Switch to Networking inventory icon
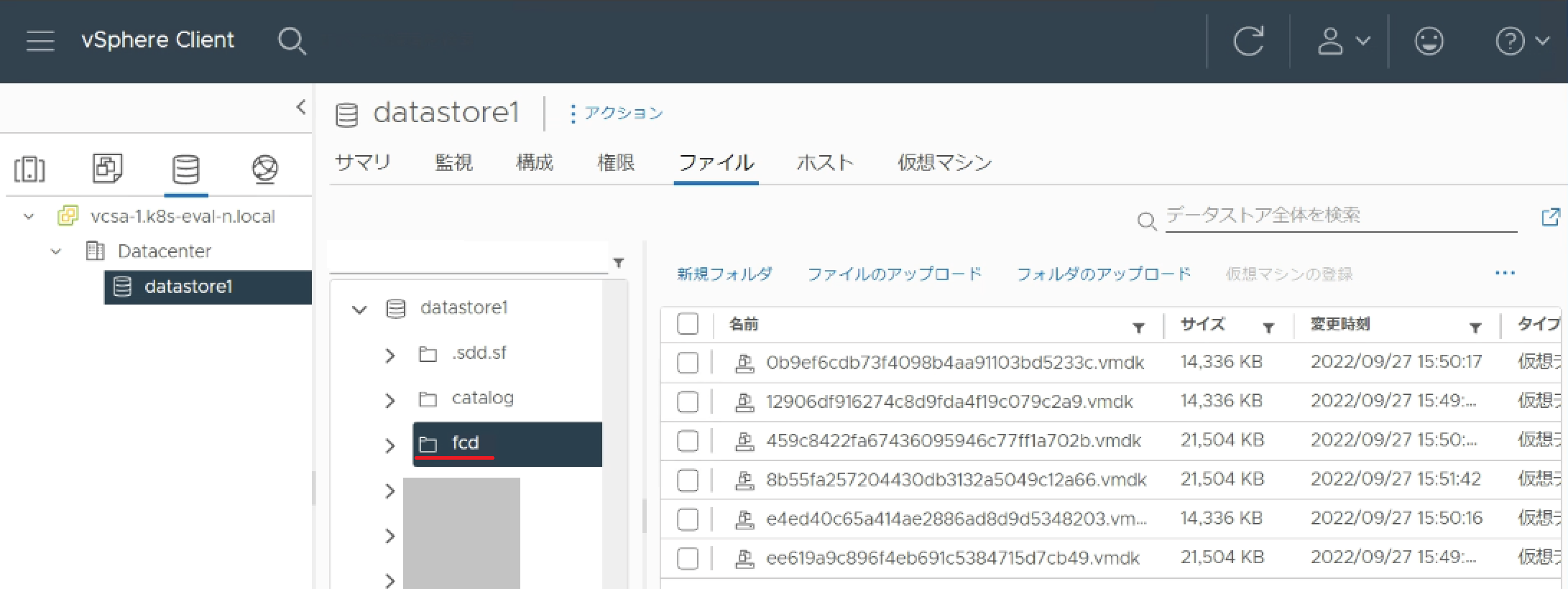Screen dimensions: 1568x589 pos(265,170)
